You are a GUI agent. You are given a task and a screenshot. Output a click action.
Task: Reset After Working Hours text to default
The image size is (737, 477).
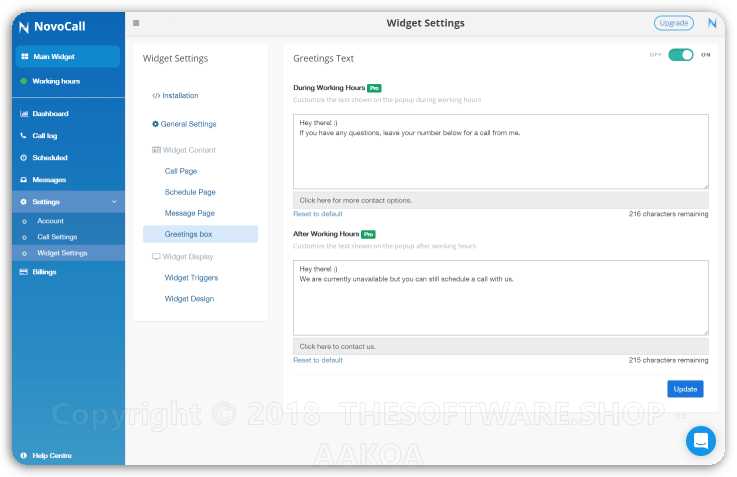coord(318,360)
